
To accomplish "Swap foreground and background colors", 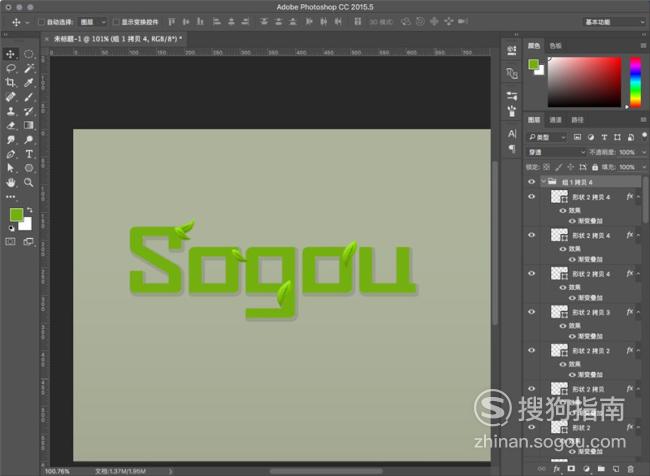I will 29,210.
